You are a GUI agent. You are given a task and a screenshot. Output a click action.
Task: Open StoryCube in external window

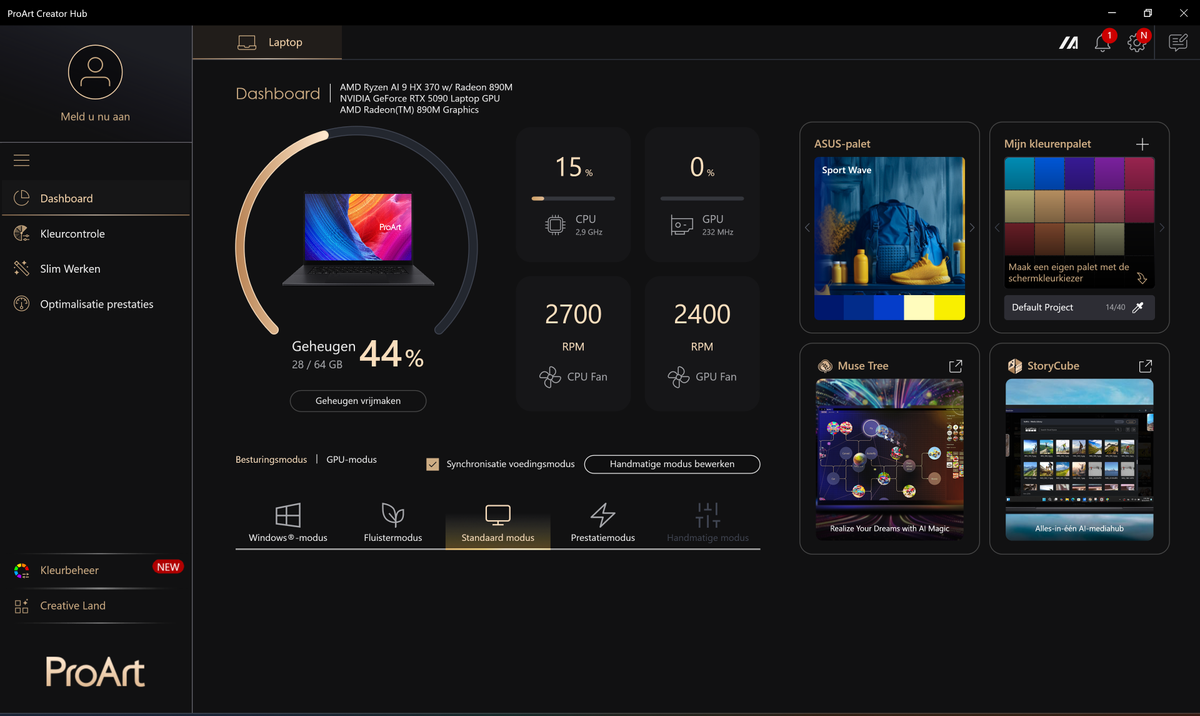click(1145, 366)
